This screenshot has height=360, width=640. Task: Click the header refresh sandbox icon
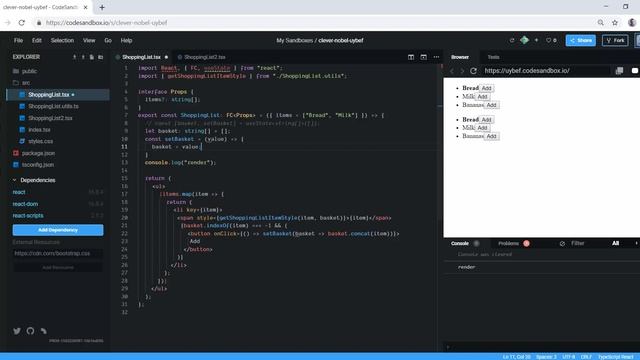pyautogui.click(x=512, y=40)
